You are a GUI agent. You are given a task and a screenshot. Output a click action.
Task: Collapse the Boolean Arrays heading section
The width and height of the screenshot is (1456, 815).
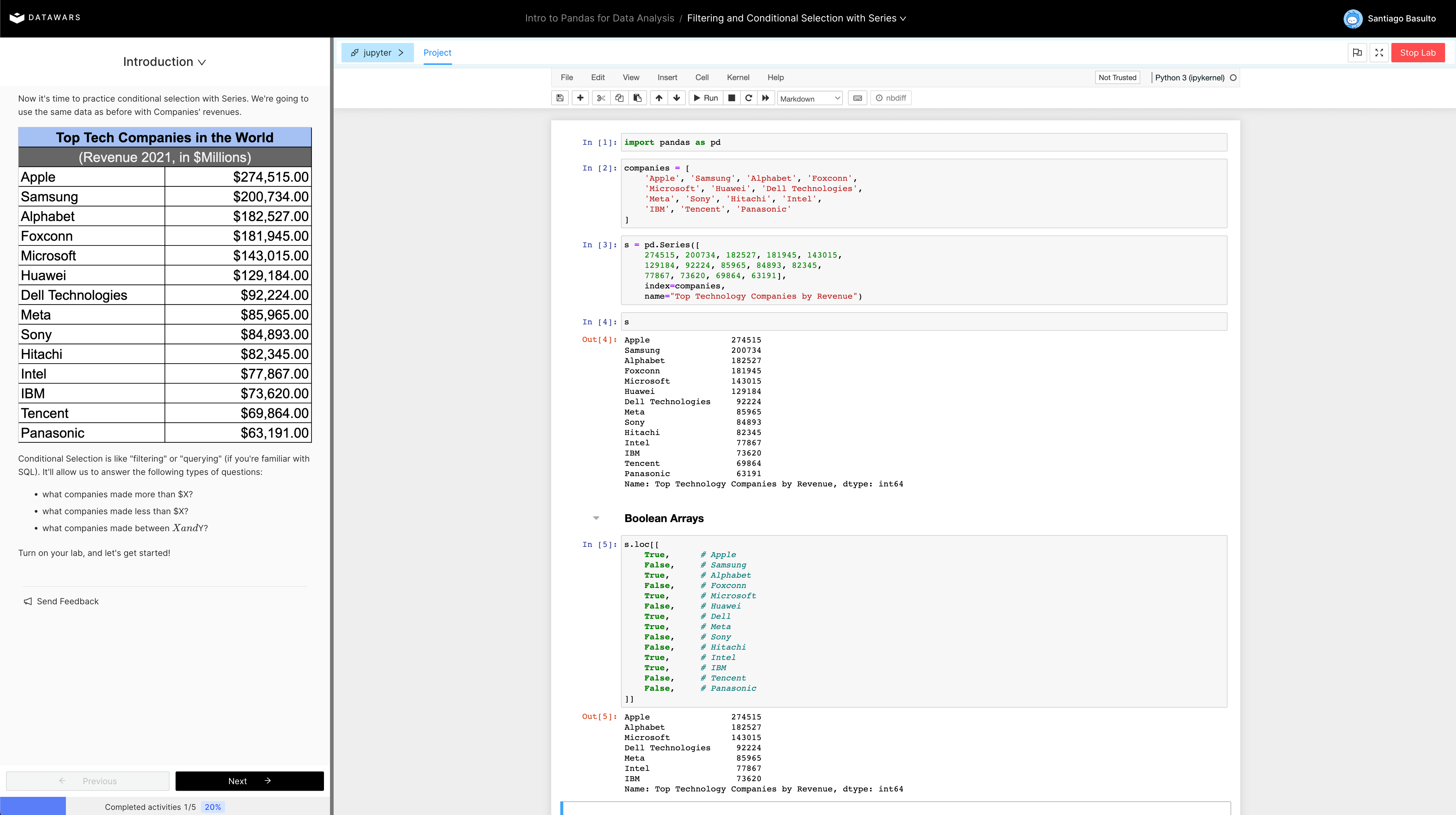click(x=596, y=518)
